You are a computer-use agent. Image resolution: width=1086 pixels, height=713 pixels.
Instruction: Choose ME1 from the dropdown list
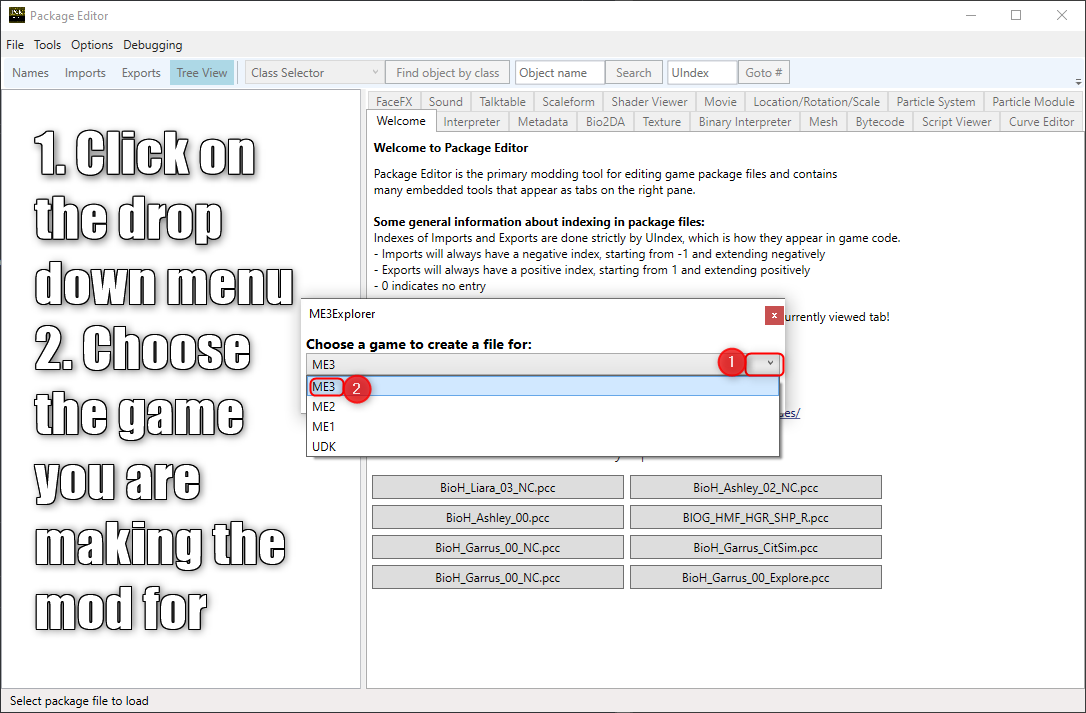coord(543,427)
